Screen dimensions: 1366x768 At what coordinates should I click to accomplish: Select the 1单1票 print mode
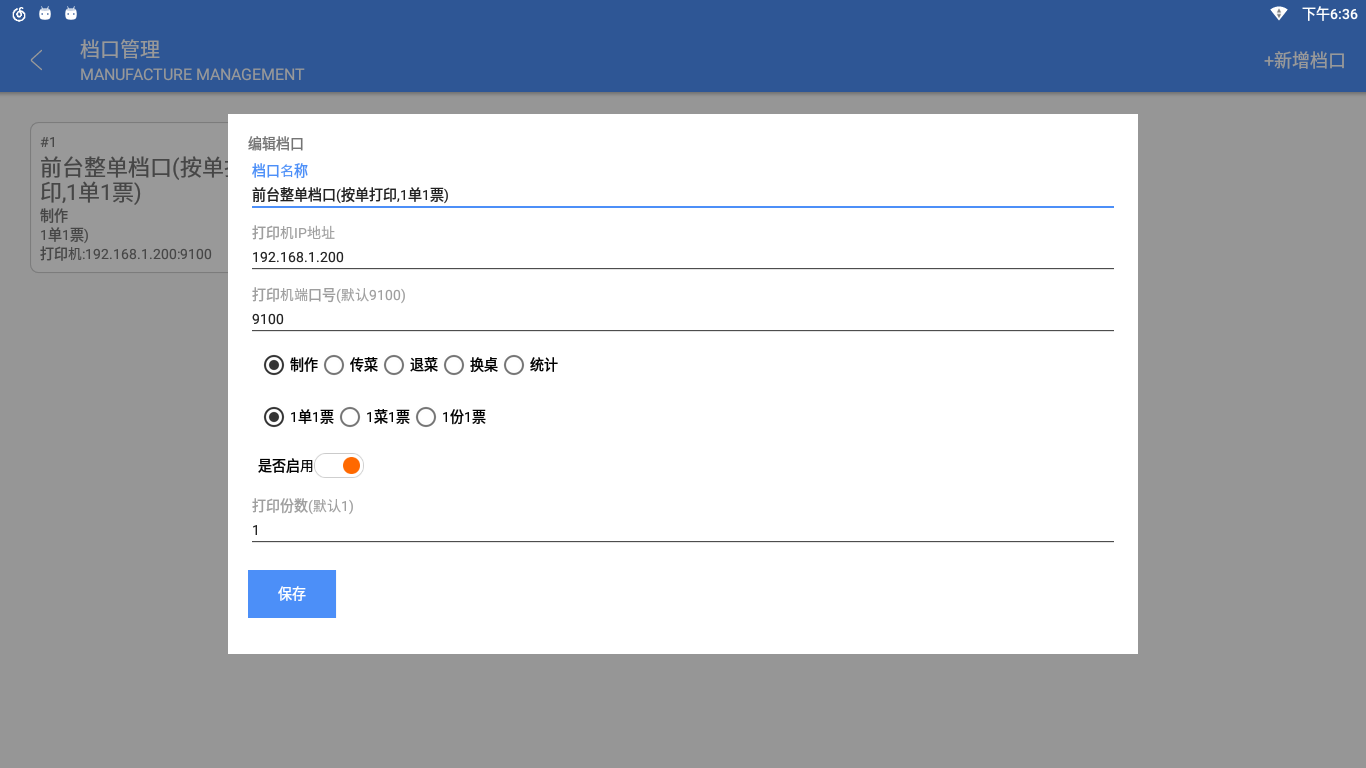[274, 417]
